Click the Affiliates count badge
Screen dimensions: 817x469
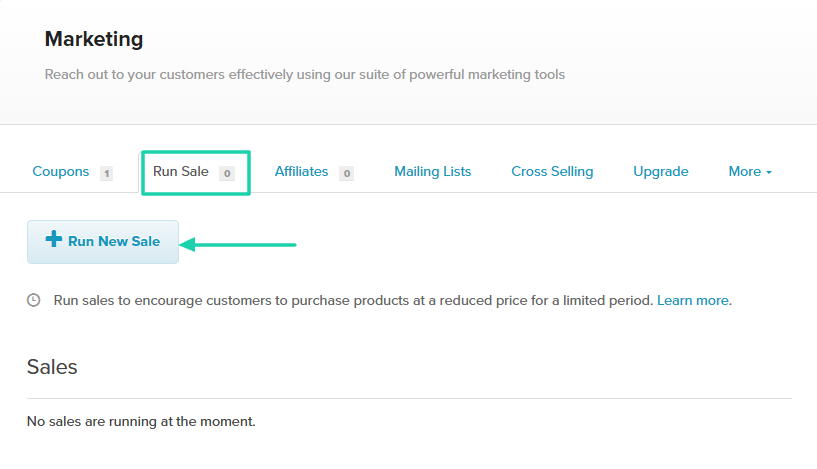click(346, 173)
